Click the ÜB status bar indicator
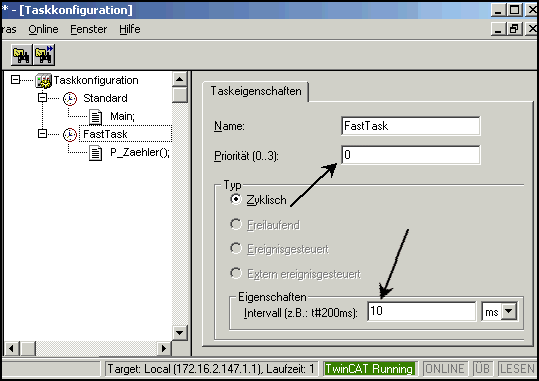 482,369
